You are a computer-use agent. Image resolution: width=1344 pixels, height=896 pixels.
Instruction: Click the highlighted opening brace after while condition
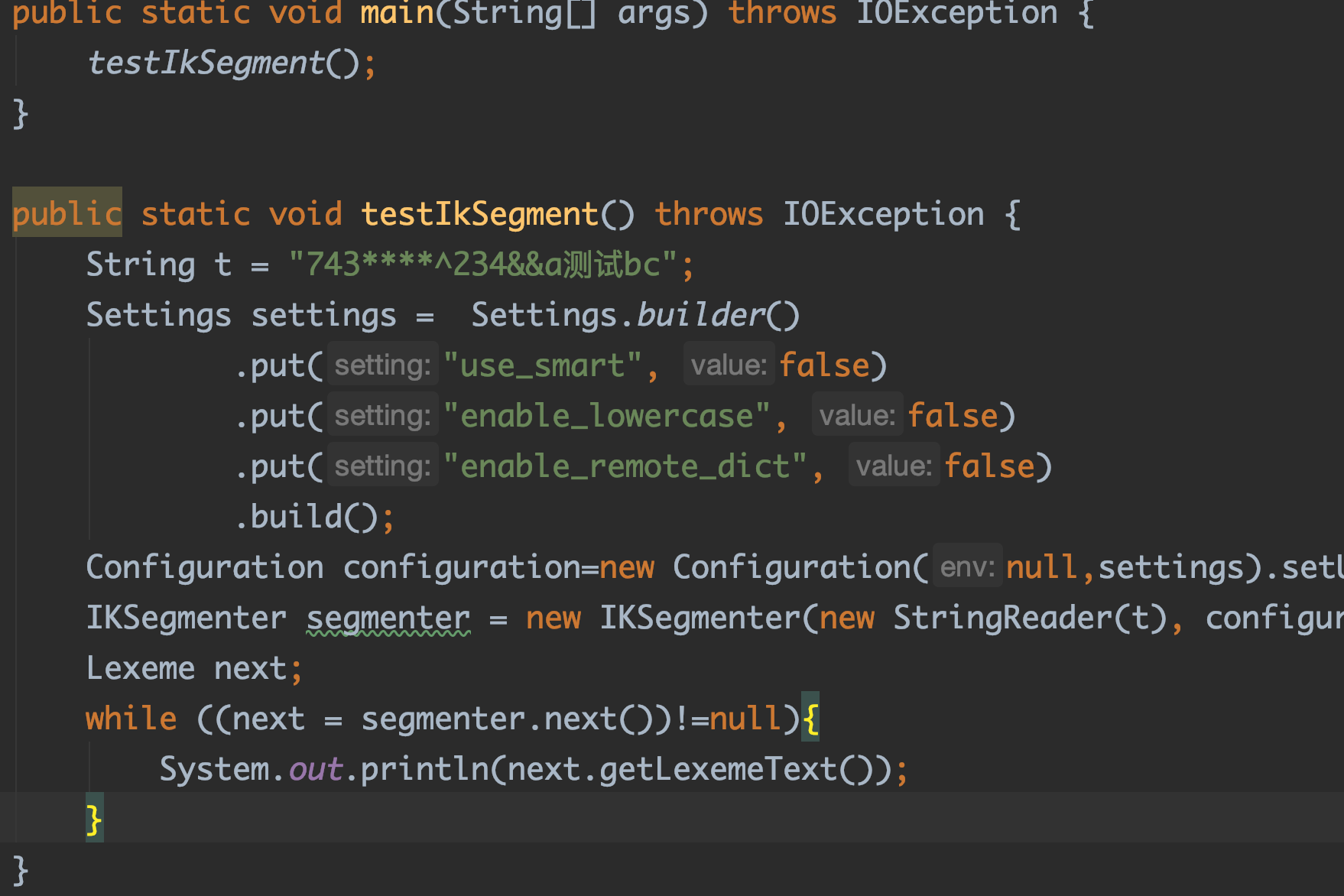(x=810, y=717)
